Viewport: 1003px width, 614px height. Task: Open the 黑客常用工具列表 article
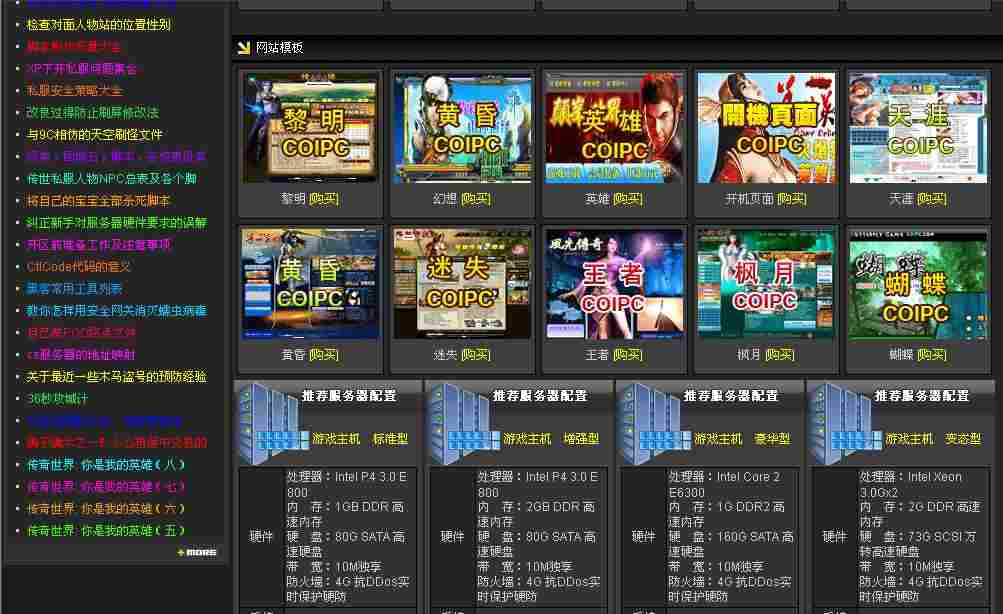click(x=74, y=289)
